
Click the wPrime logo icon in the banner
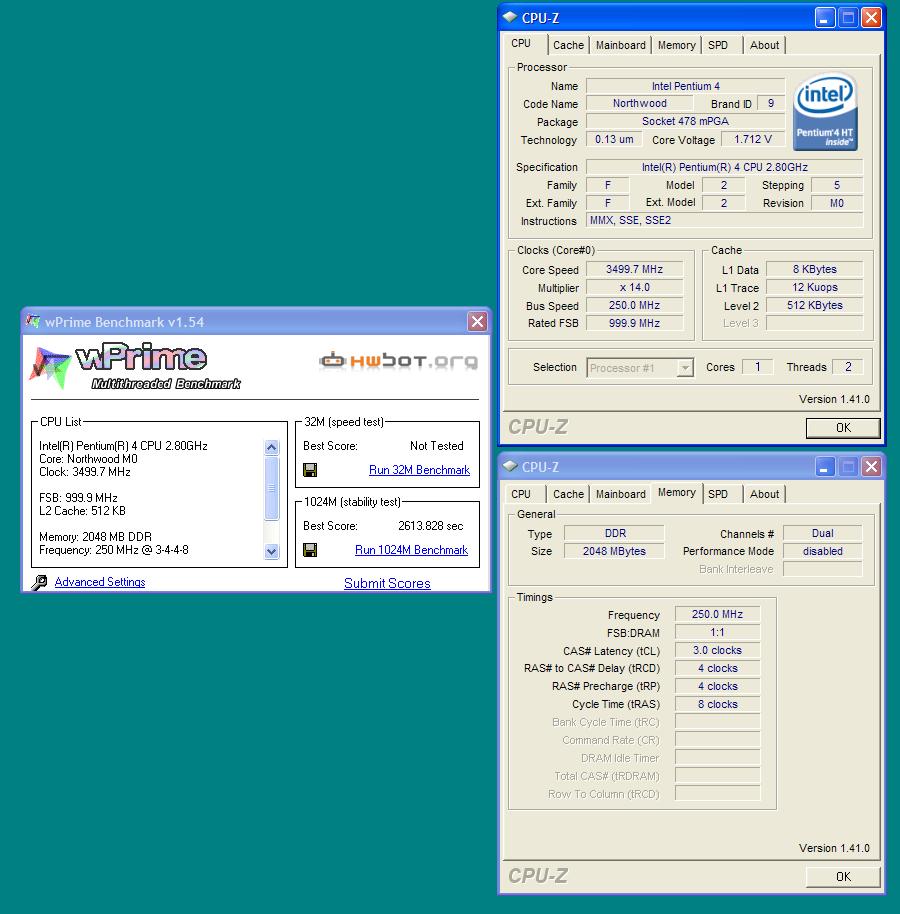pyautogui.click(x=49, y=368)
